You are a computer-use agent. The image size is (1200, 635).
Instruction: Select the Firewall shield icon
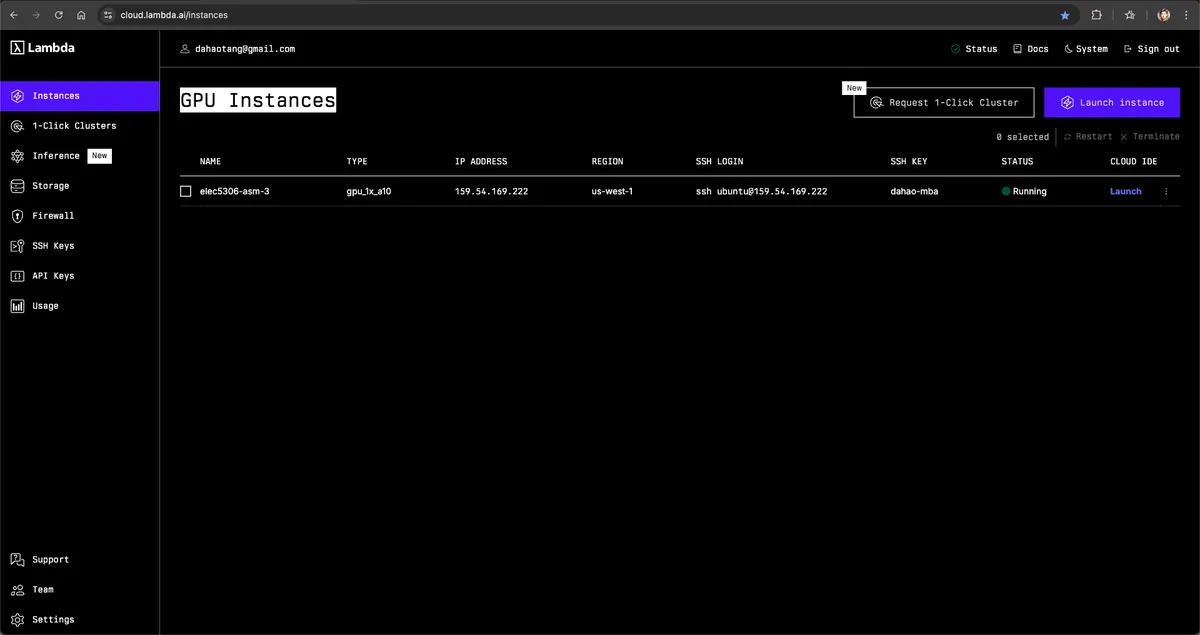[18, 216]
